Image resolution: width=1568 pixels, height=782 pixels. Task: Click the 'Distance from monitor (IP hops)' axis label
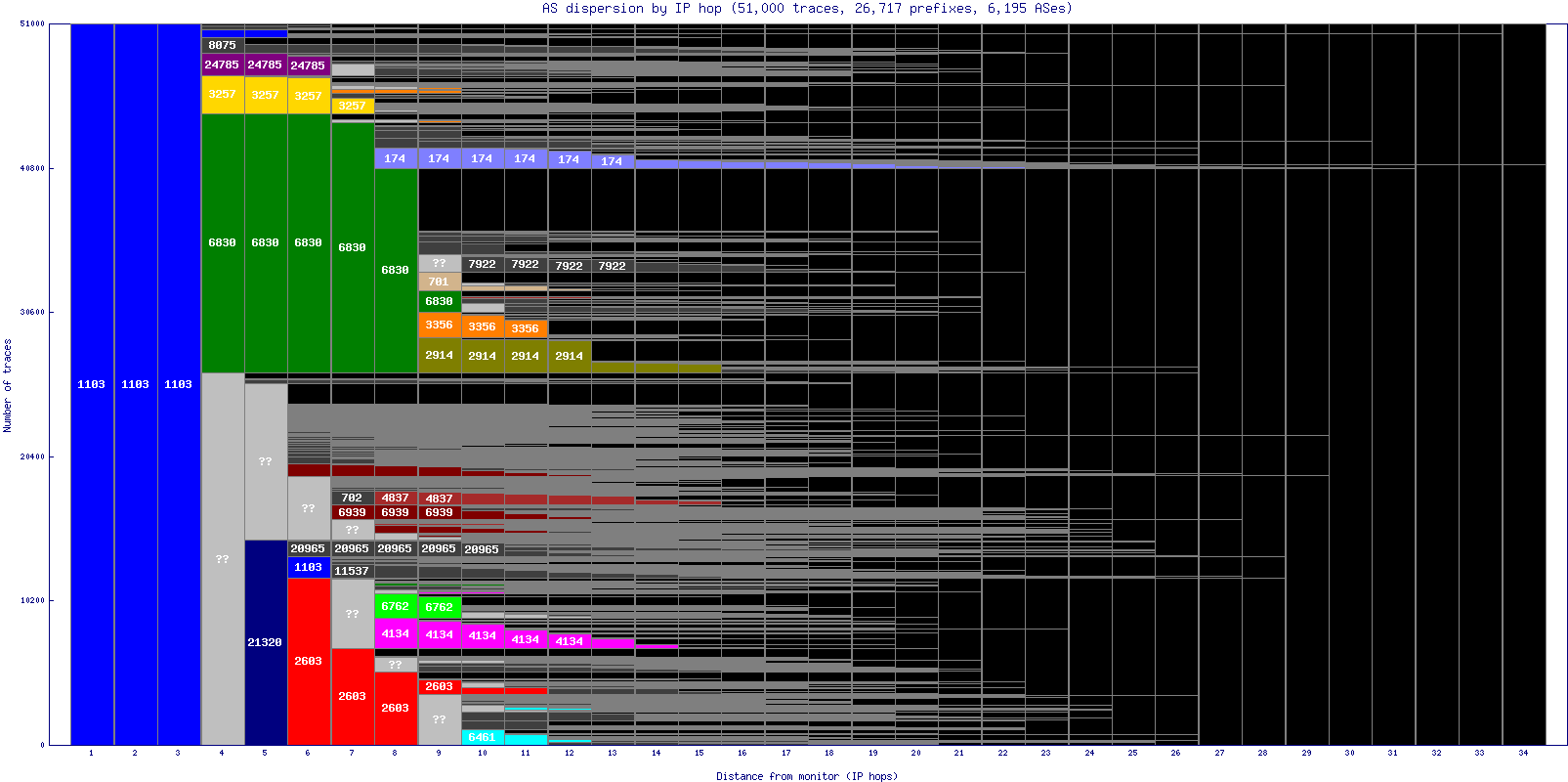[x=806, y=776]
